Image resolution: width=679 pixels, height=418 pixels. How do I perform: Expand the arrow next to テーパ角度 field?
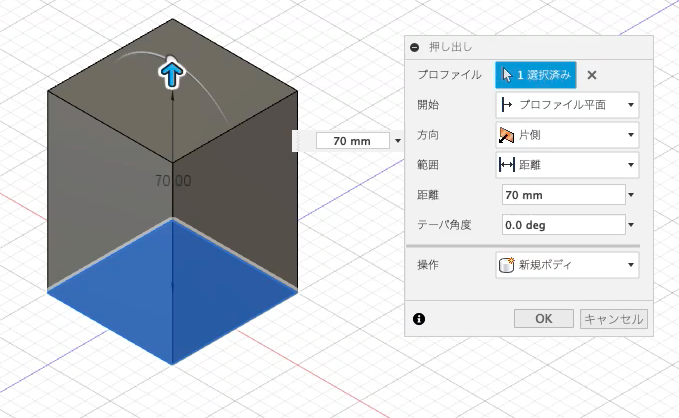(x=631, y=225)
